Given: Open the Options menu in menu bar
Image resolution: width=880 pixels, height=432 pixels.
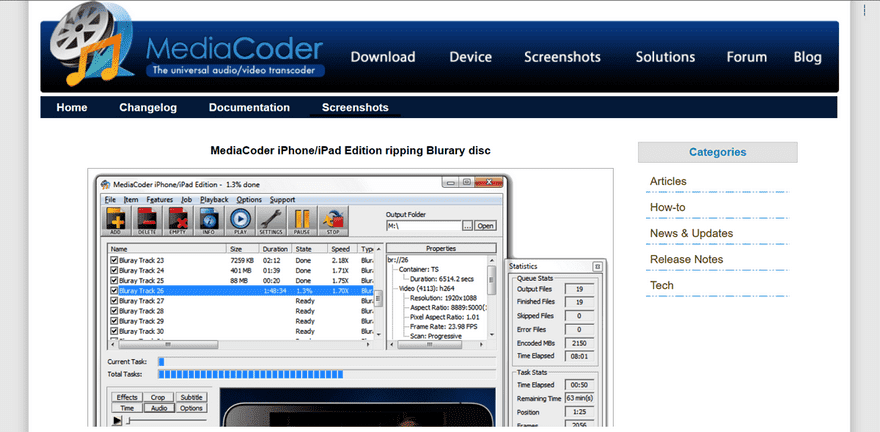Looking at the screenshot, I should [249, 200].
